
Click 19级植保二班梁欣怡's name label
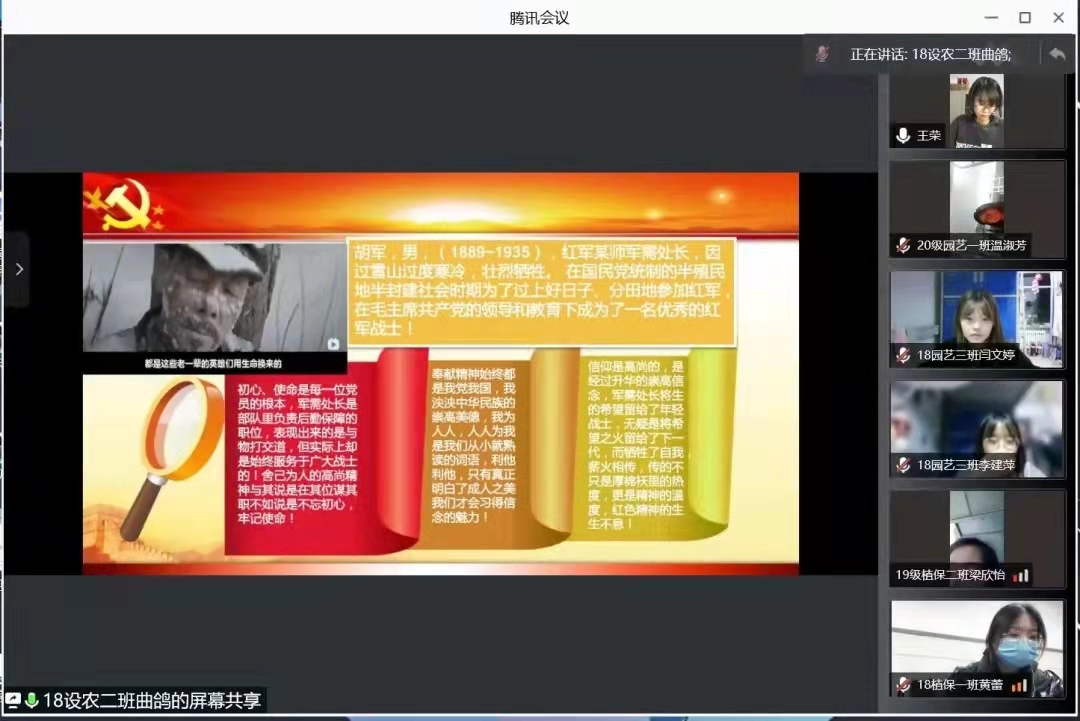tap(950, 575)
